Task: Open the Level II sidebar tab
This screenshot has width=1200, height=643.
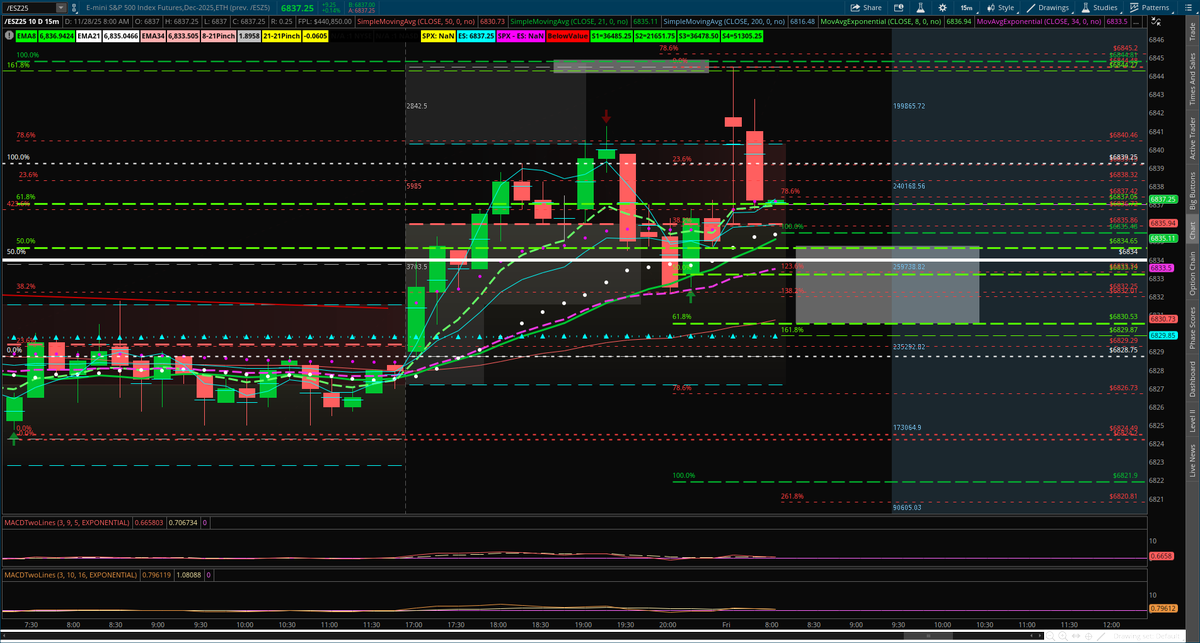Action: (x=1191, y=419)
